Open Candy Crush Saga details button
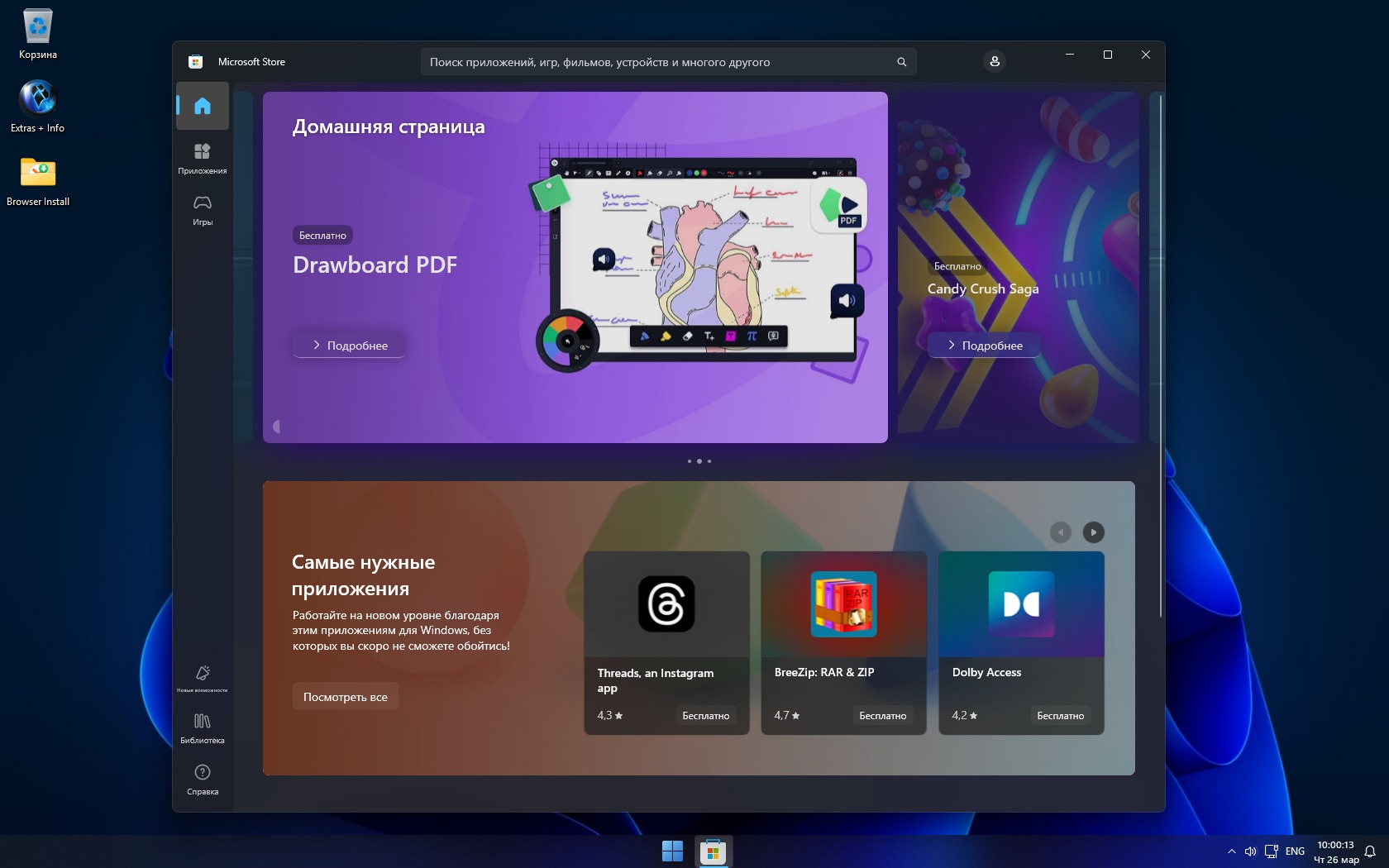The image size is (1389, 868). (x=984, y=346)
